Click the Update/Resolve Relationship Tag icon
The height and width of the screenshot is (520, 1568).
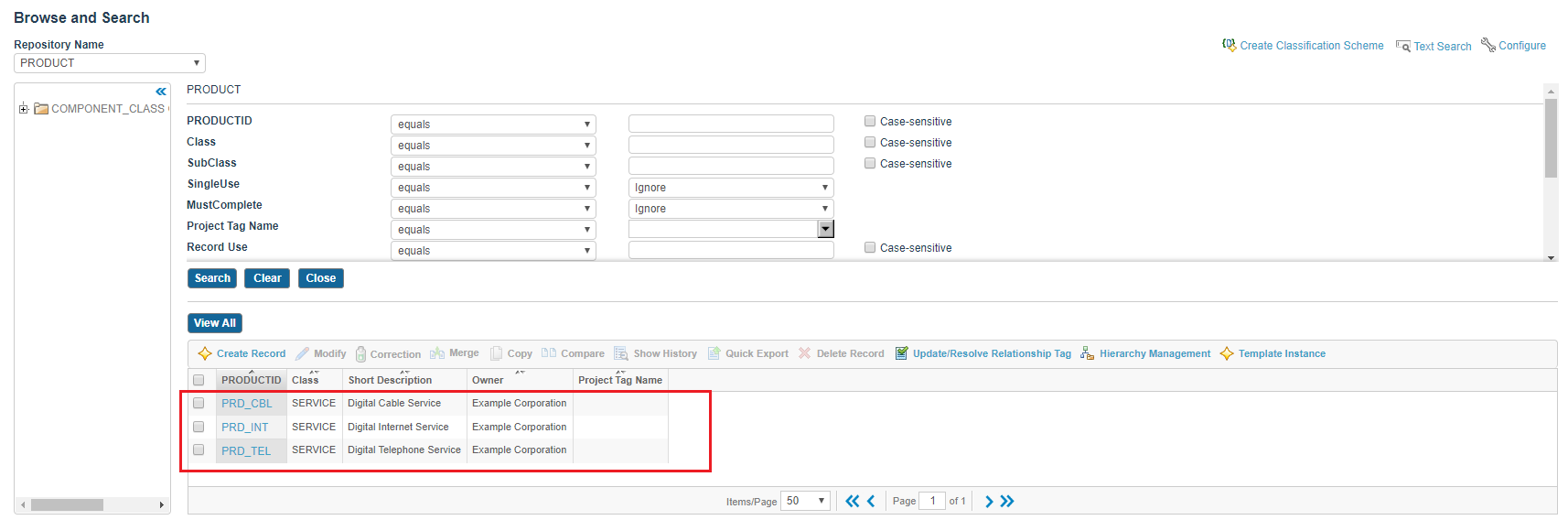[901, 353]
